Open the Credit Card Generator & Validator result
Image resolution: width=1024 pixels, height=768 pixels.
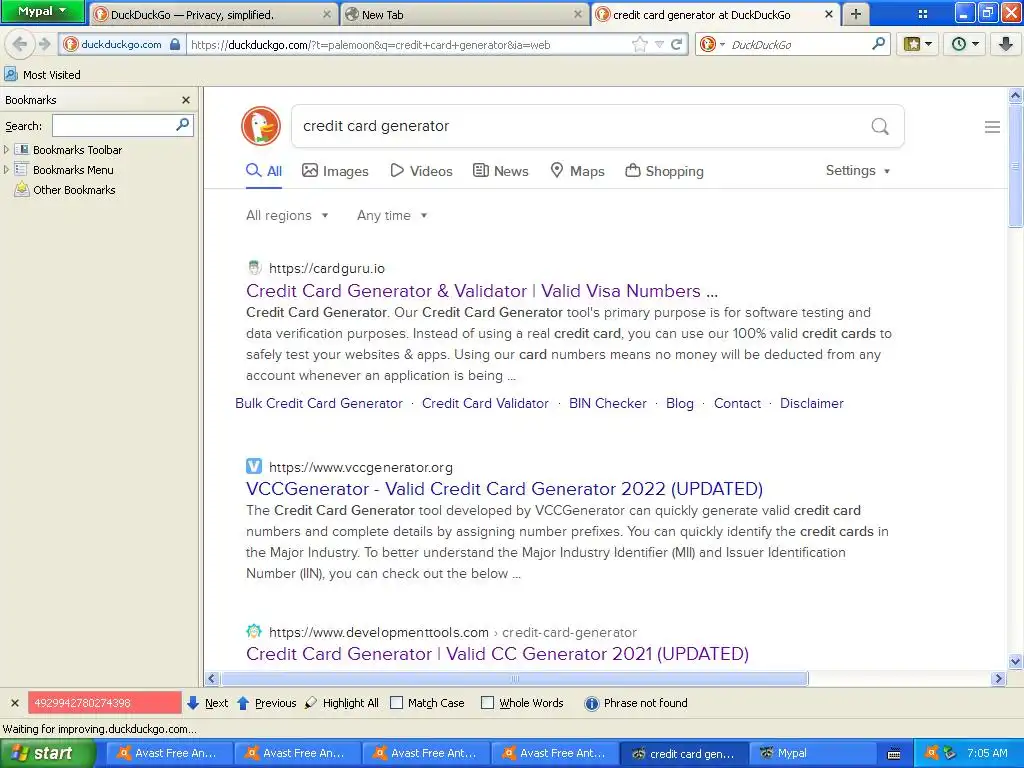tap(482, 291)
